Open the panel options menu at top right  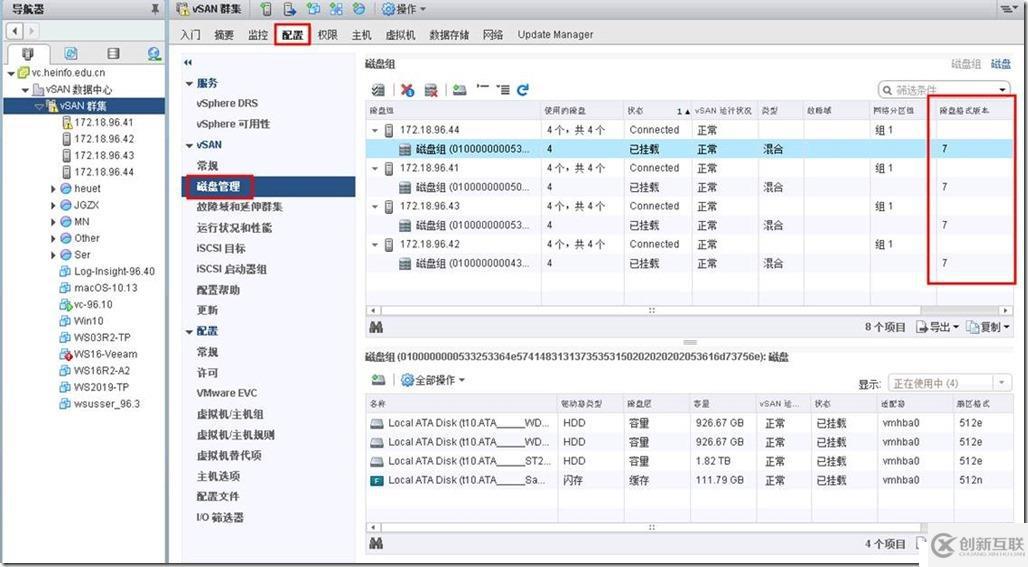[1008, 9]
